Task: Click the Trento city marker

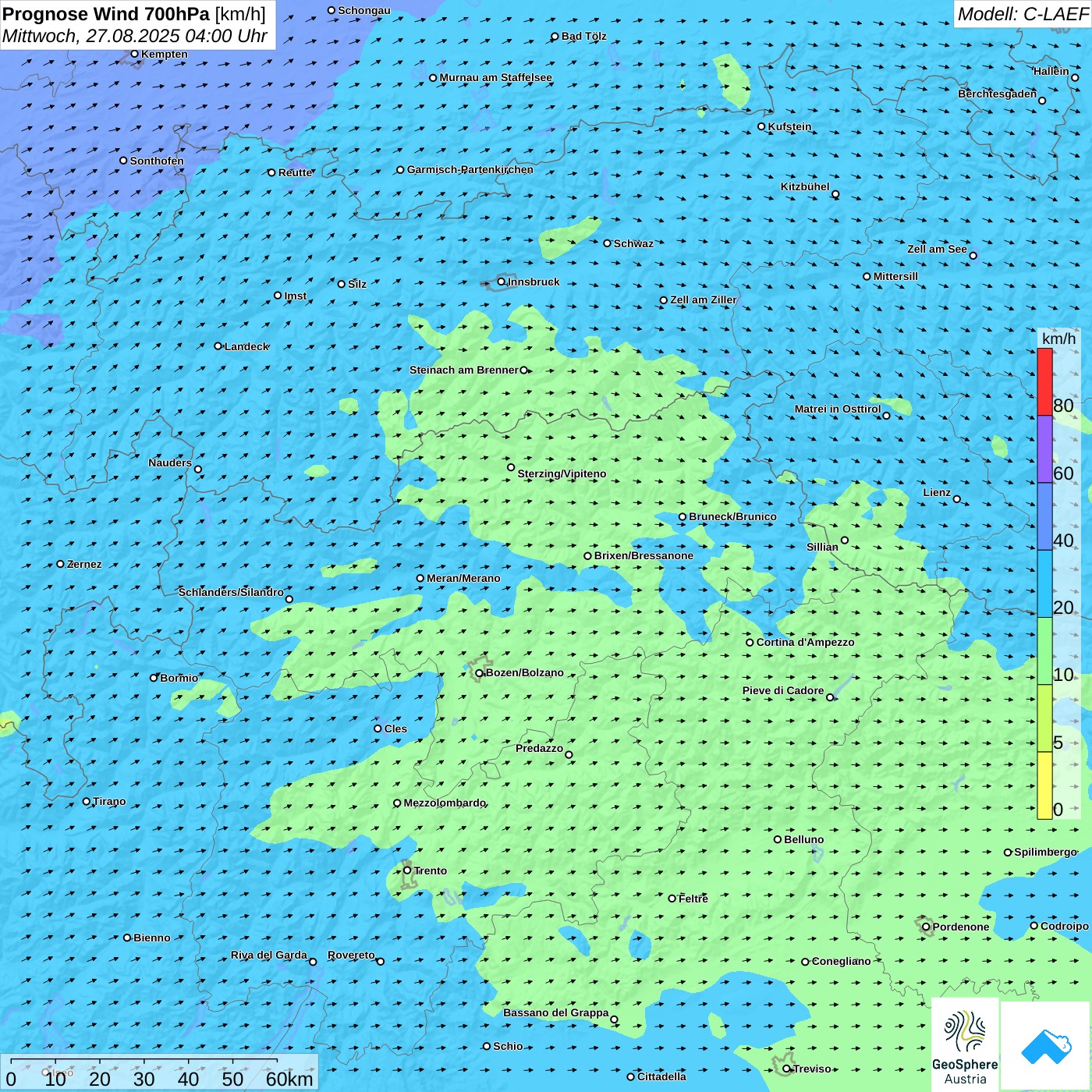Action: tap(407, 870)
